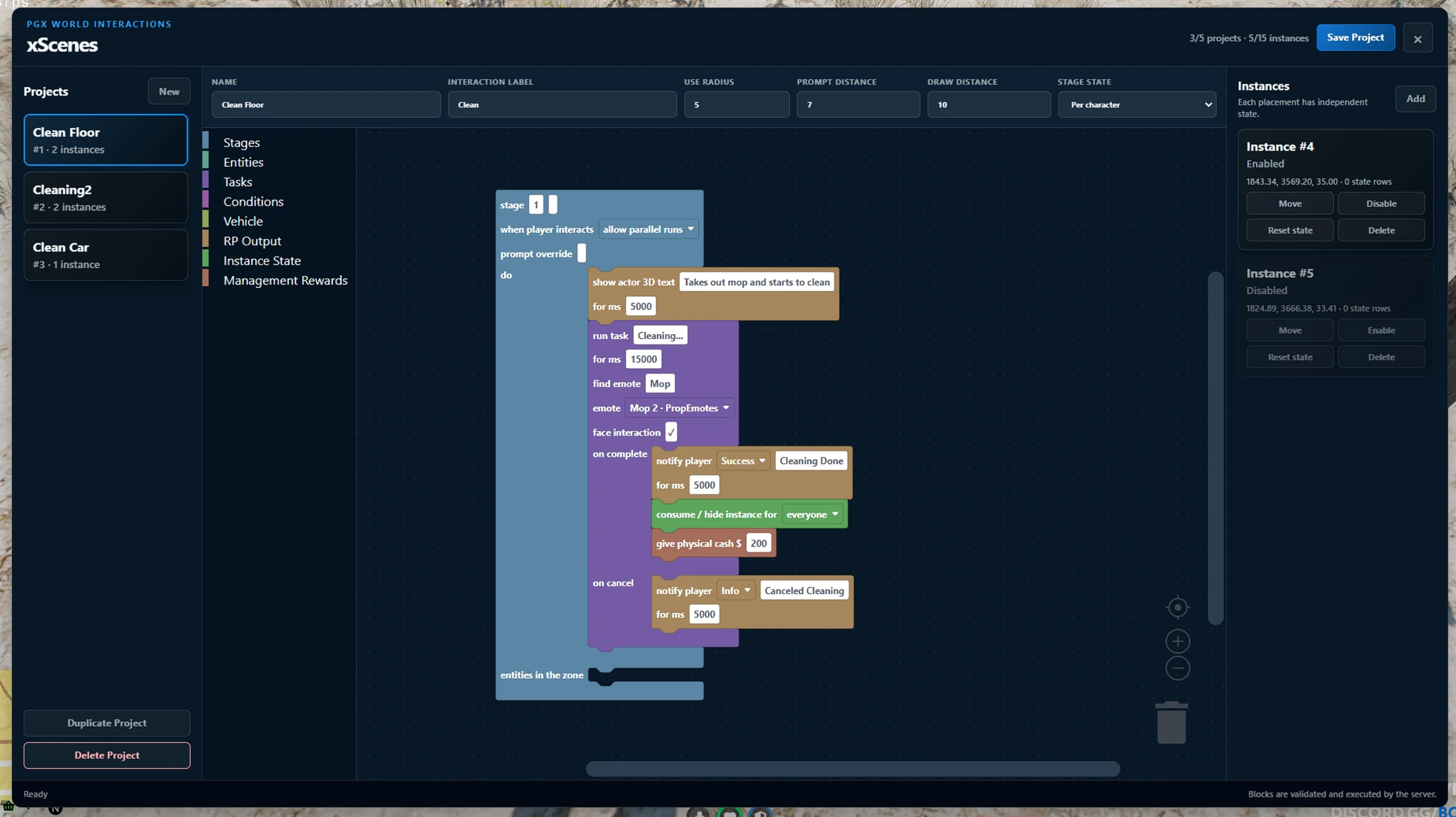The width and height of the screenshot is (1456, 817).
Task: Edit the 'Canceled Cleaning' notification text
Action: (x=804, y=590)
